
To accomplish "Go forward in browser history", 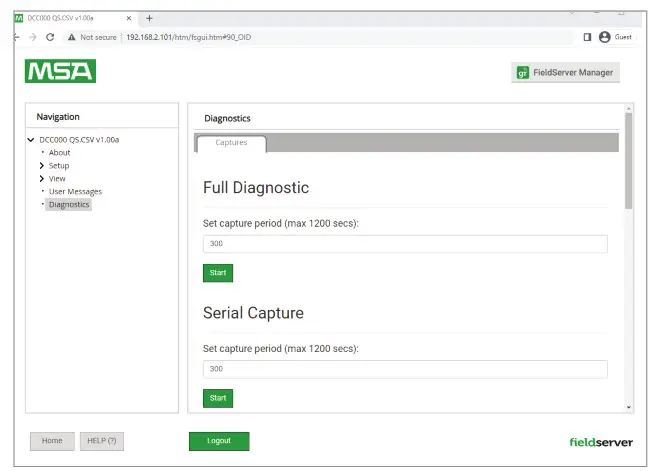I will (32, 37).
